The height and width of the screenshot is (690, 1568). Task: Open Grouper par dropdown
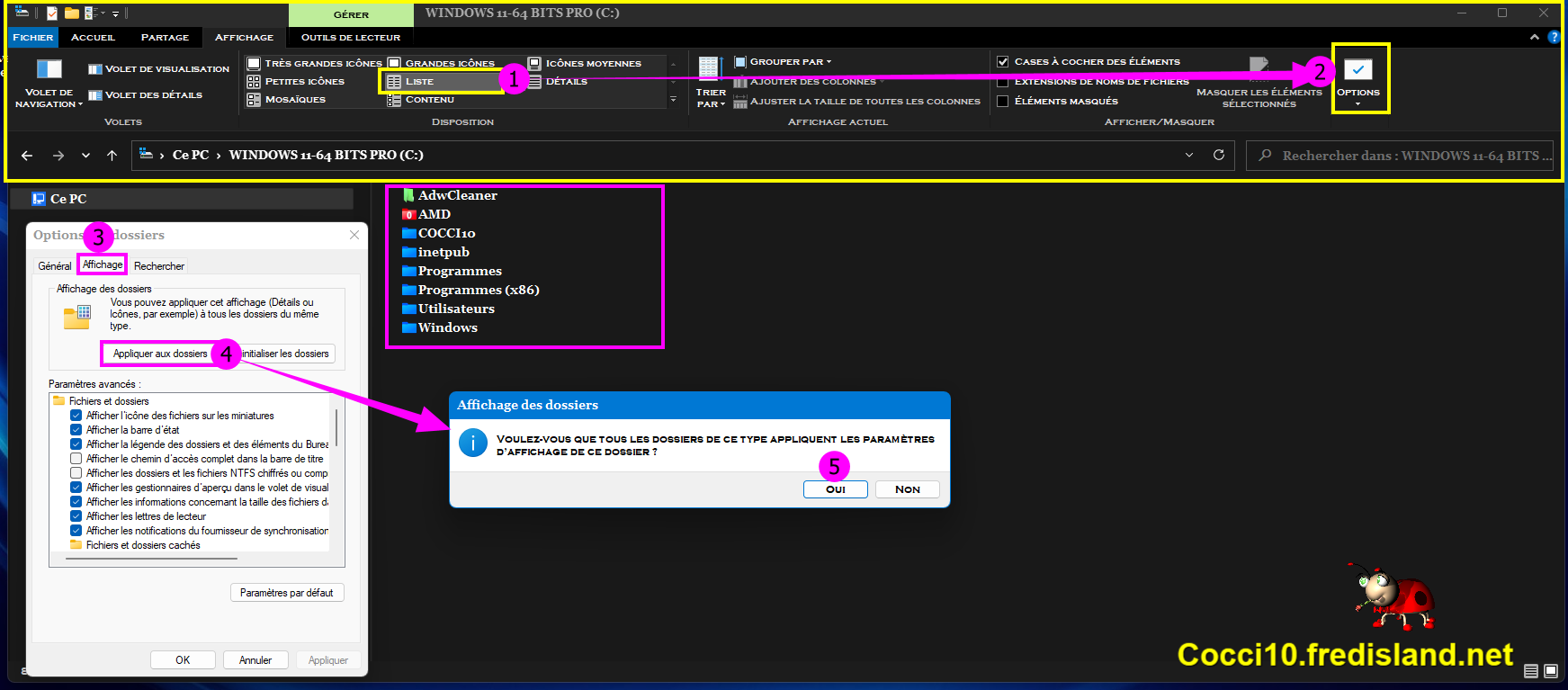[783, 62]
